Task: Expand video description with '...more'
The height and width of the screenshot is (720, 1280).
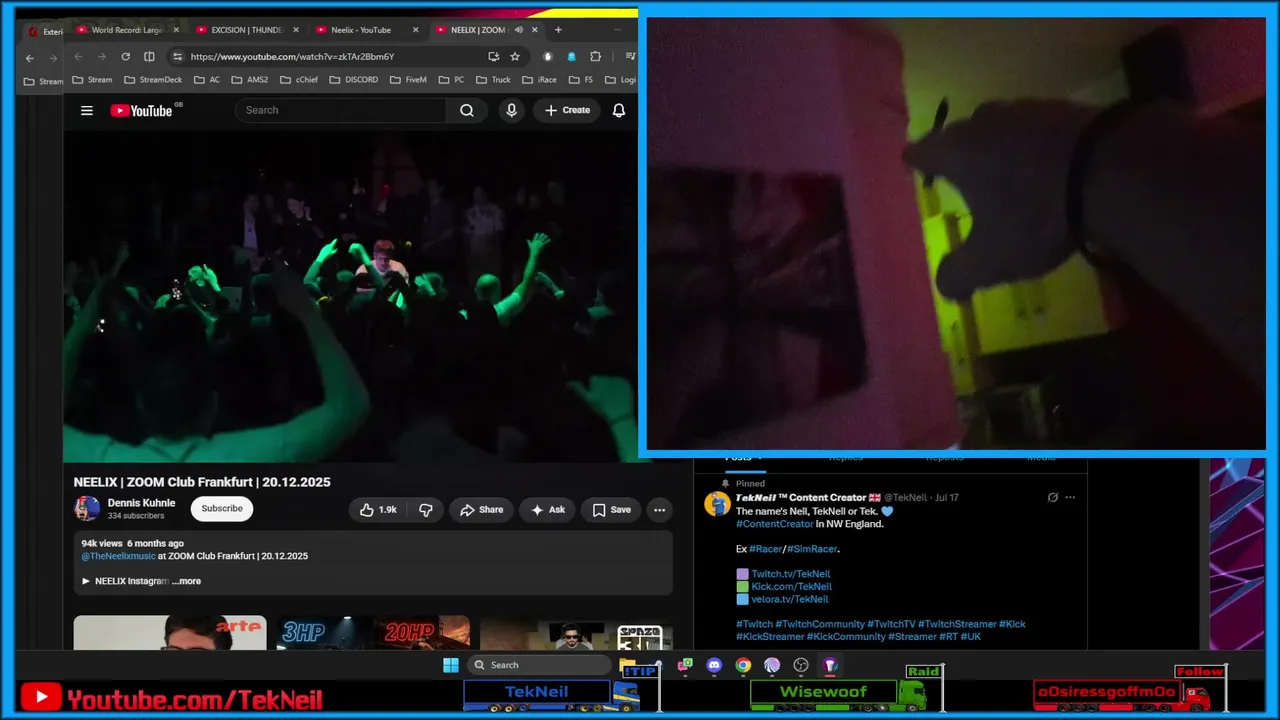Action: point(186,581)
